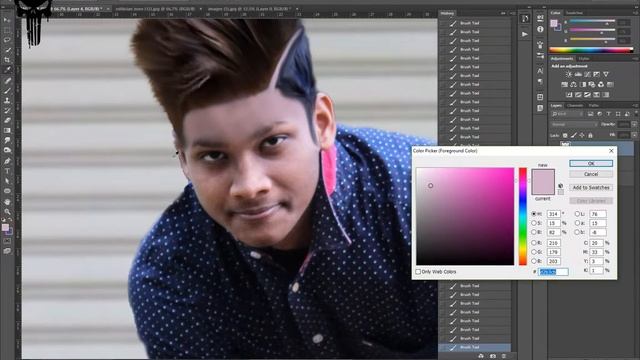
Task: Select the G green radio button
Action: [534, 252]
